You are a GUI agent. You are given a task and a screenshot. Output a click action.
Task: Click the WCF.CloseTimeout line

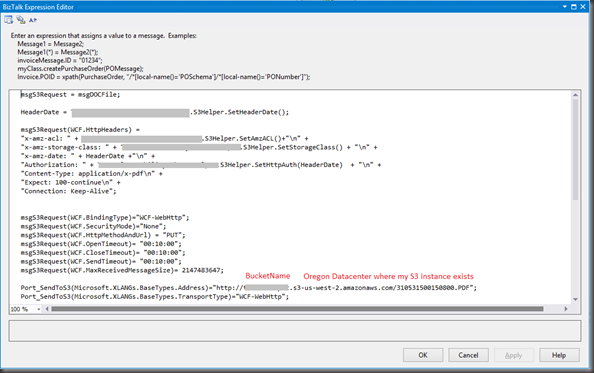point(103,253)
